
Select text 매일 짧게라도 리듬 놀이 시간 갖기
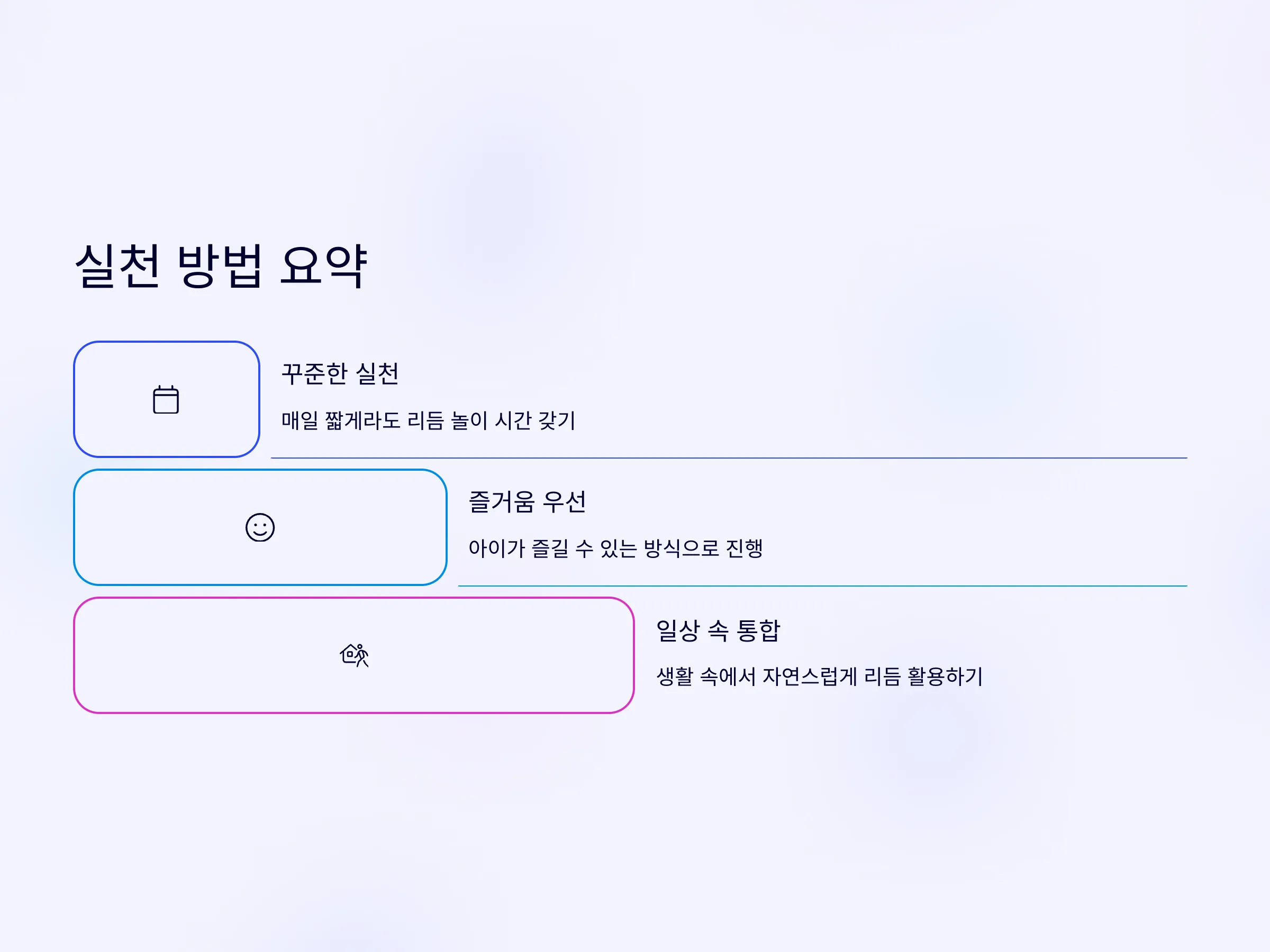(428, 420)
